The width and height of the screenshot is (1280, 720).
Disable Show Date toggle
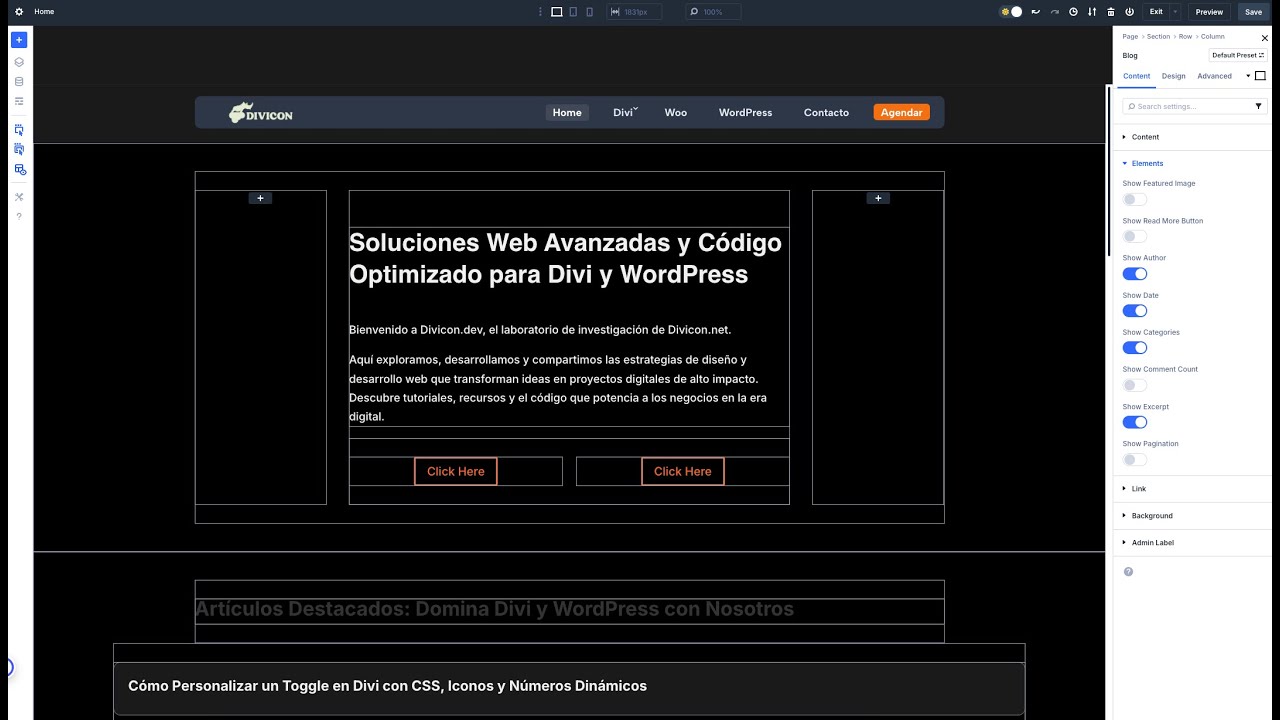[x=1134, y=311]
